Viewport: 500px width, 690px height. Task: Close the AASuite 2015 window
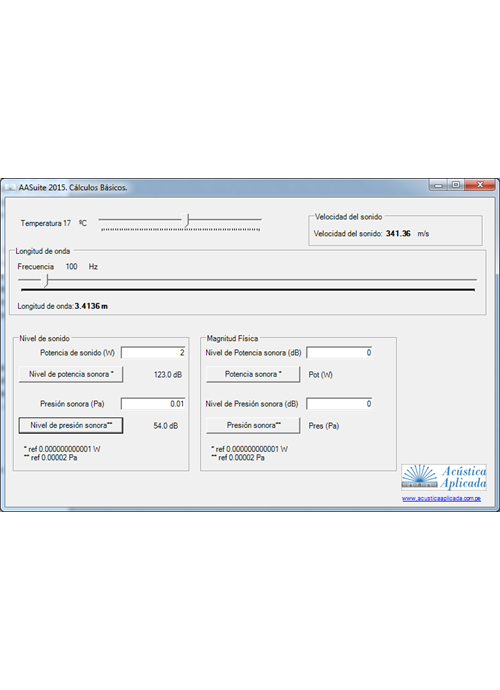480,185
